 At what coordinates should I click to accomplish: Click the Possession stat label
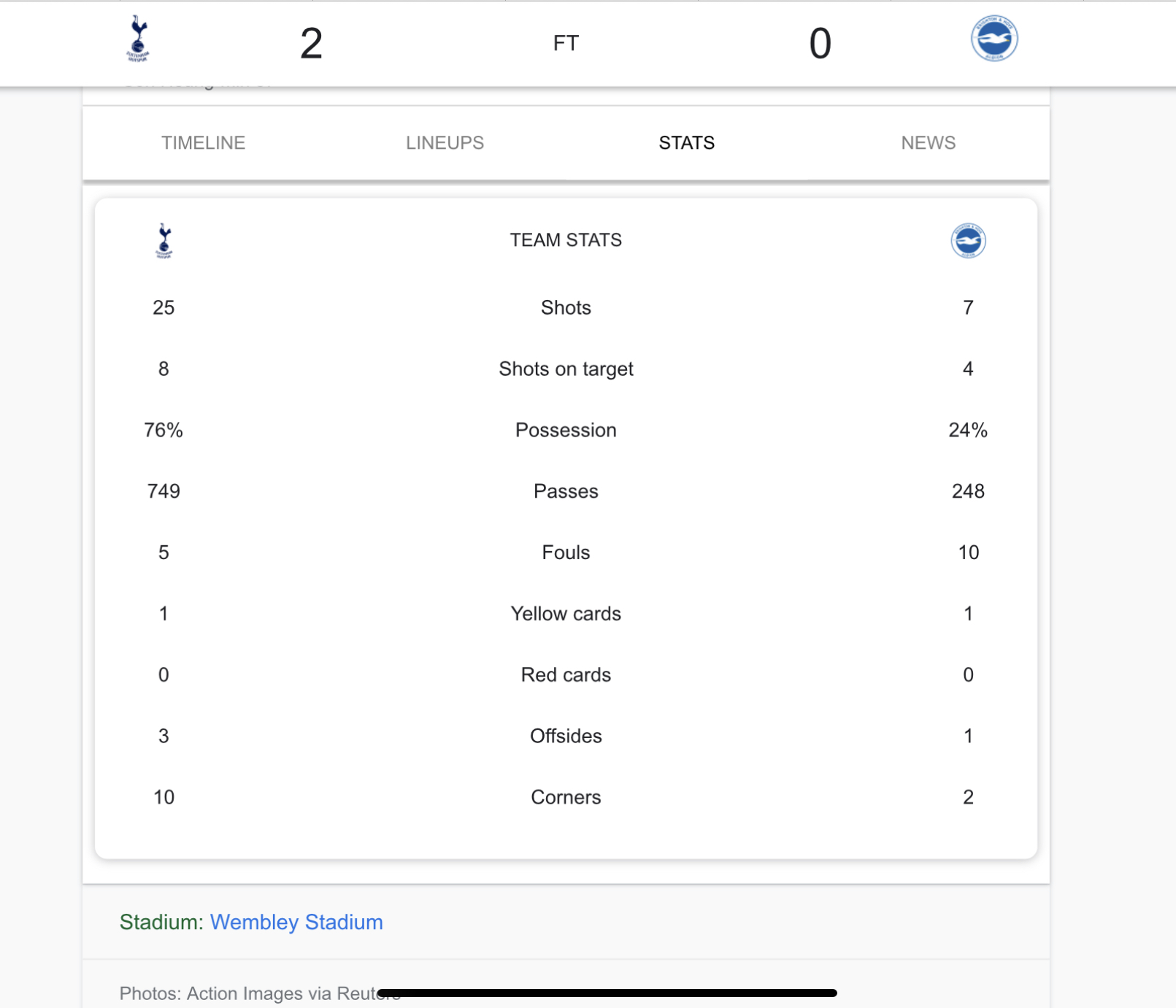click(566, 430)
